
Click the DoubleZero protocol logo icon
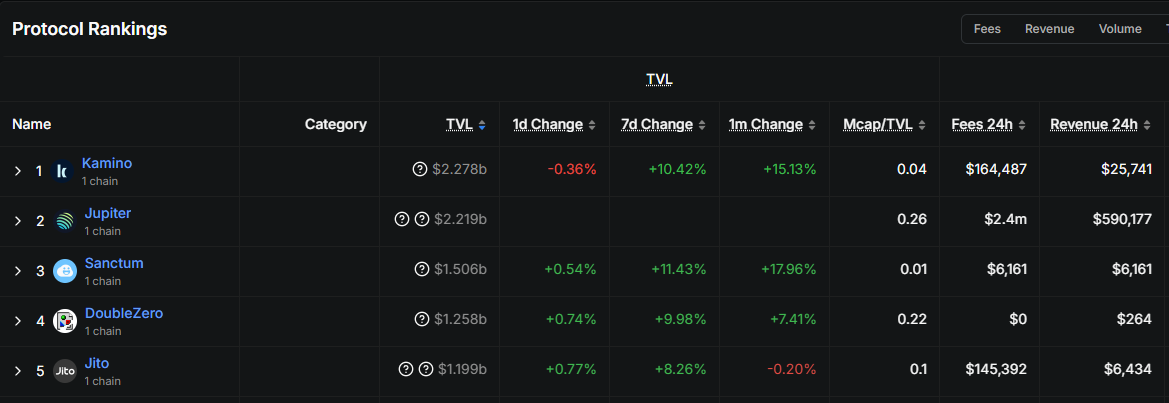pos(65,321)
